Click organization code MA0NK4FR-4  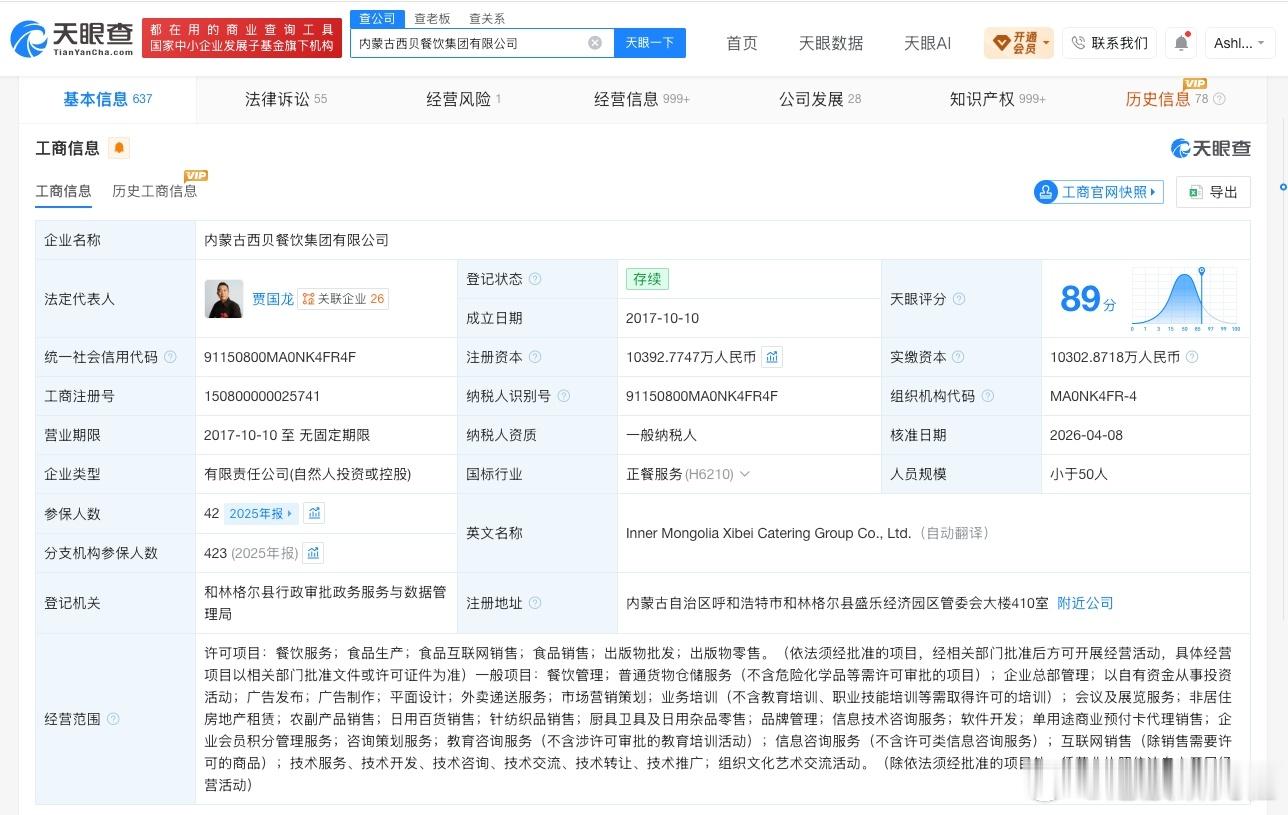click(x=1093, y=396)
